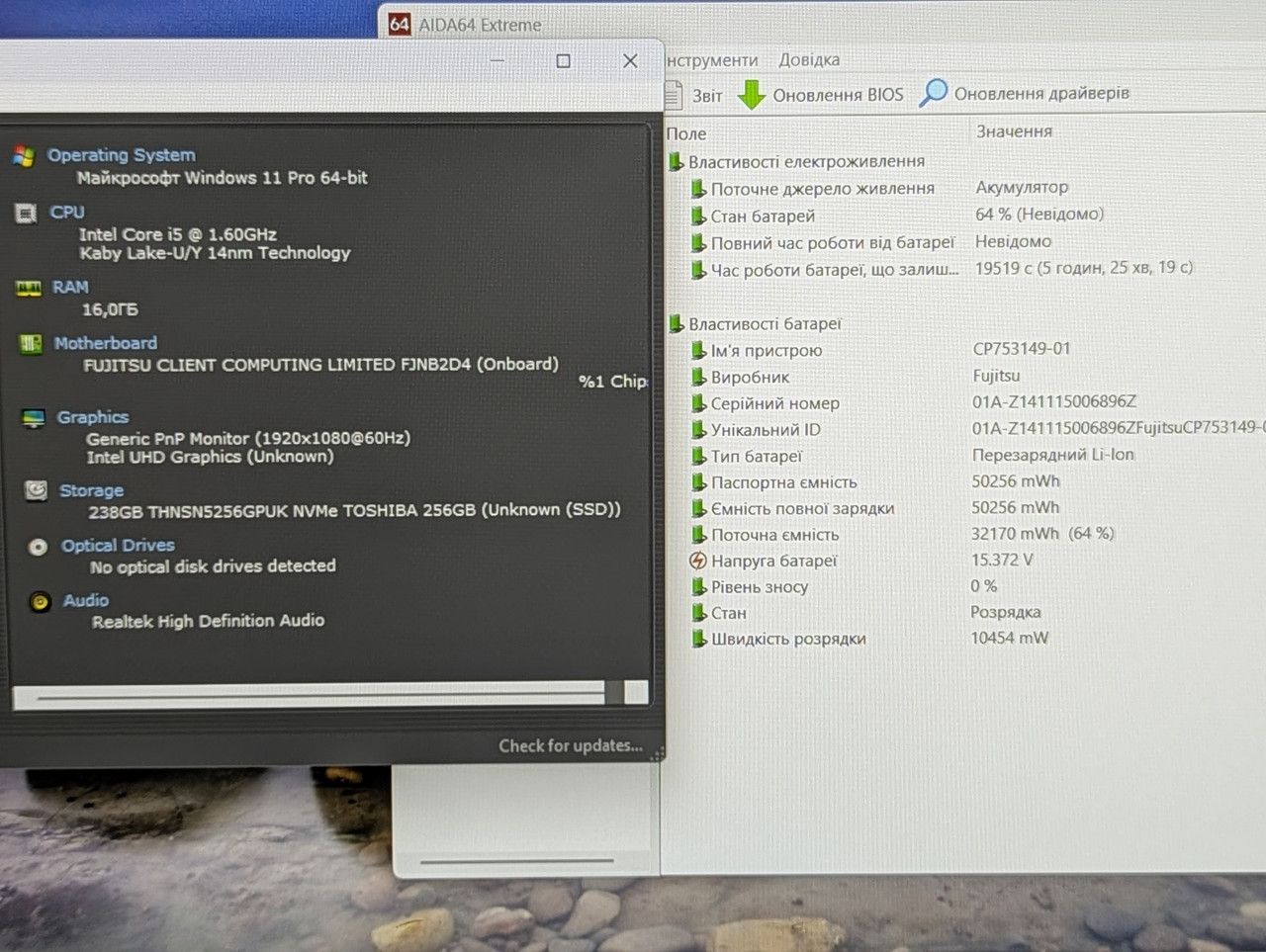Viewport: 1266px width, 952px height.
Task: Click the icon beside Поточна ємність
Action: (x=699, y=535)
